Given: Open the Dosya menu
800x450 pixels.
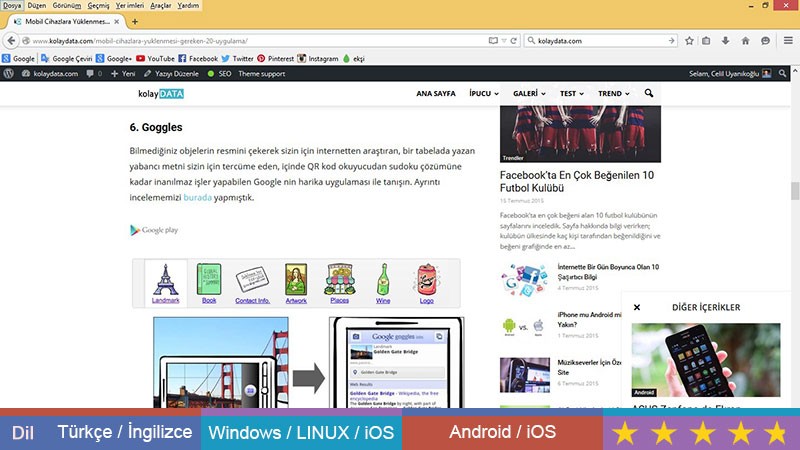Looking at the screenshot, I should (x=12, y=6).
